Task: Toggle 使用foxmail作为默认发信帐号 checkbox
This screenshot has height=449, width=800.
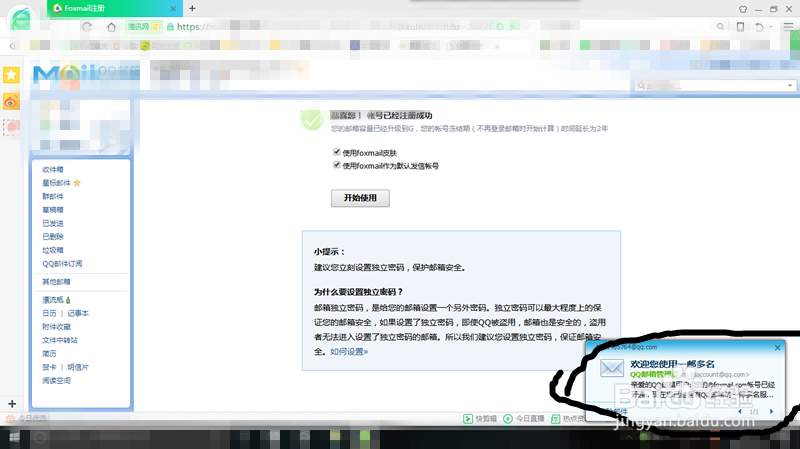Action: coord(337,164)
